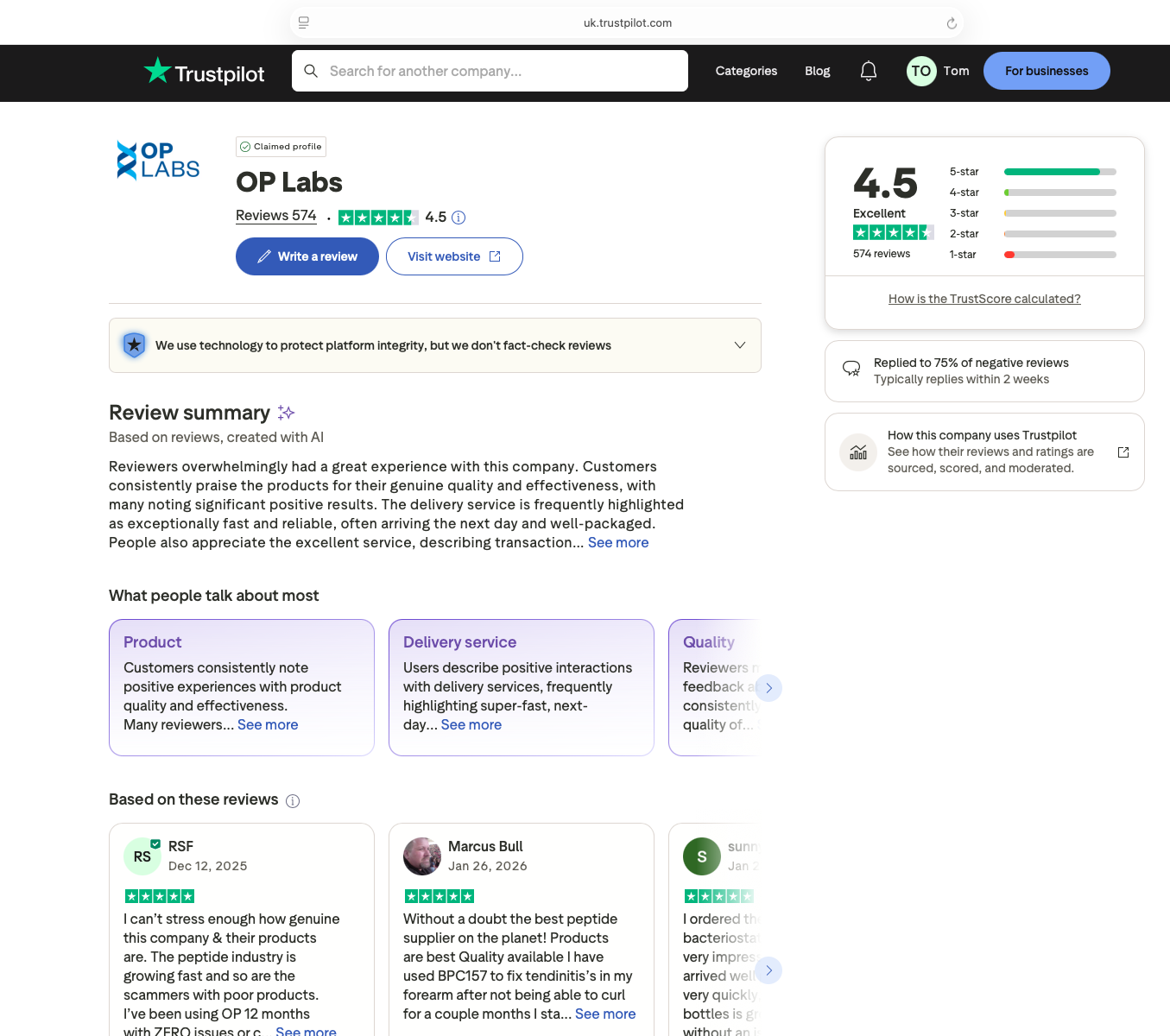Open the Categories menu item
This screenshot has height=1036, width=1170.
pyautogui.click(x=746, y=71)
